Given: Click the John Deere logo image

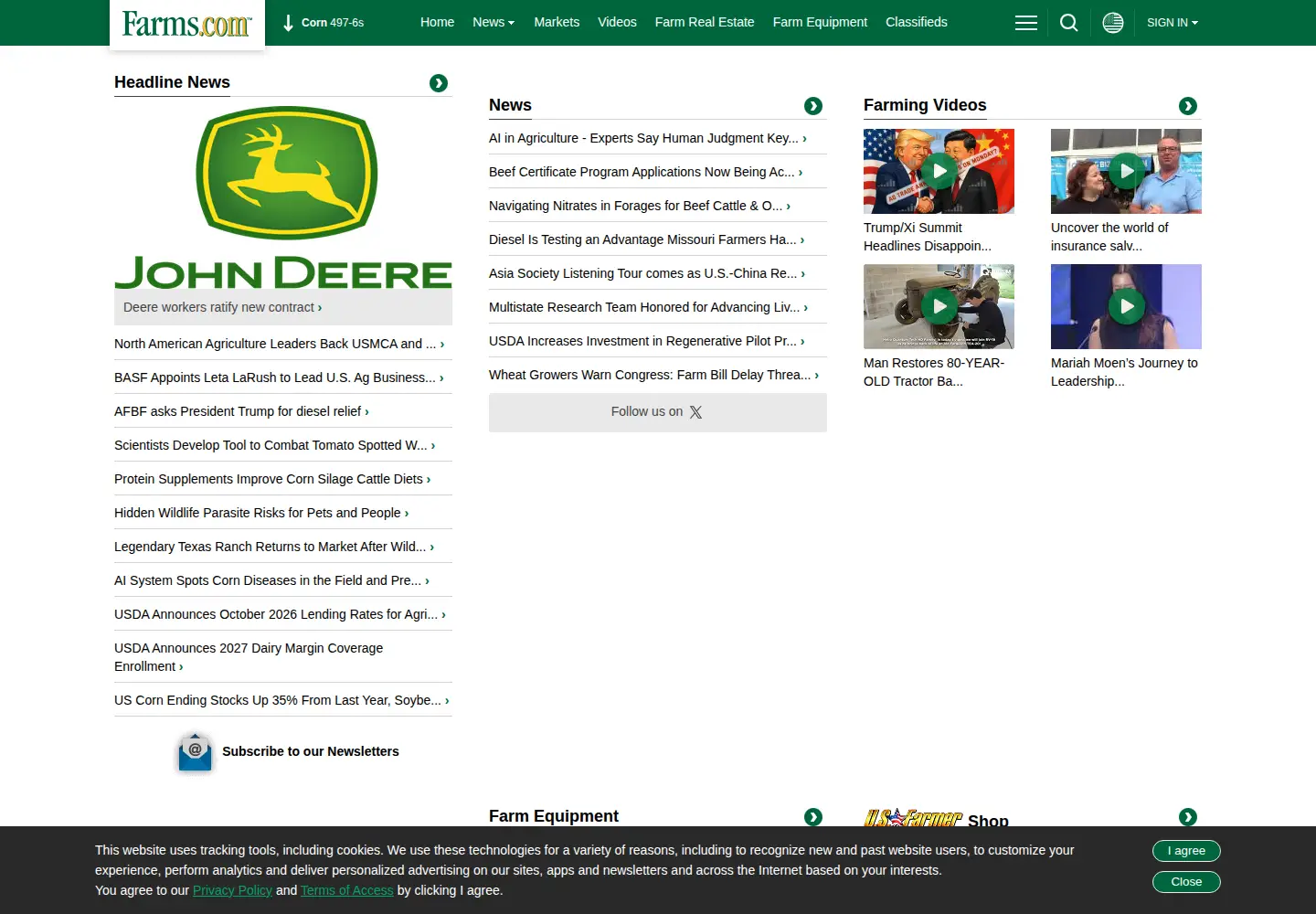Looking at the screenshot, I should (x=283, y=198).
